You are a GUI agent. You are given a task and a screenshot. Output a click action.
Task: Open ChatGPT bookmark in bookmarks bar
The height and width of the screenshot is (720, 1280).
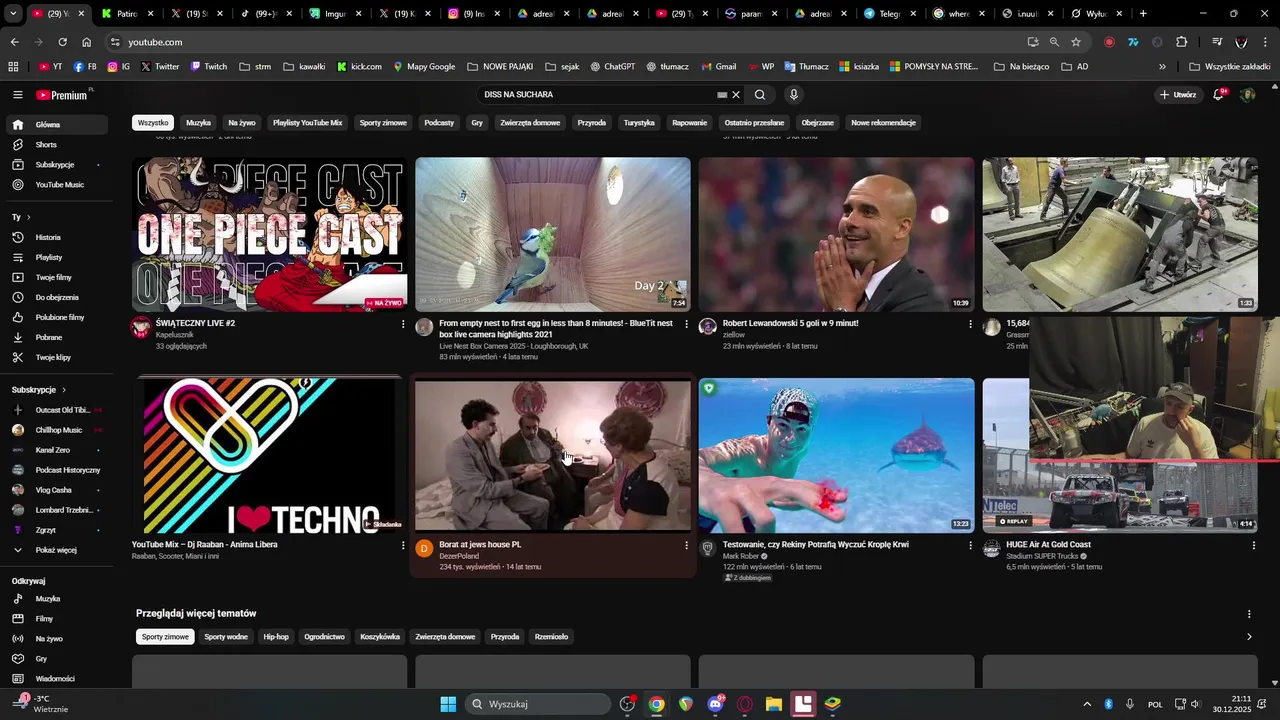click(x=612, y=67)
